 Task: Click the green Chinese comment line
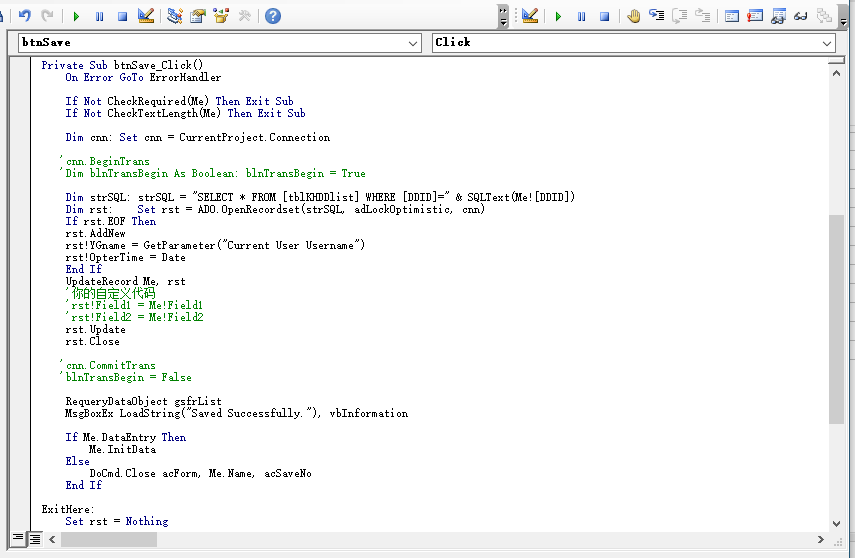tap(111, 293)
